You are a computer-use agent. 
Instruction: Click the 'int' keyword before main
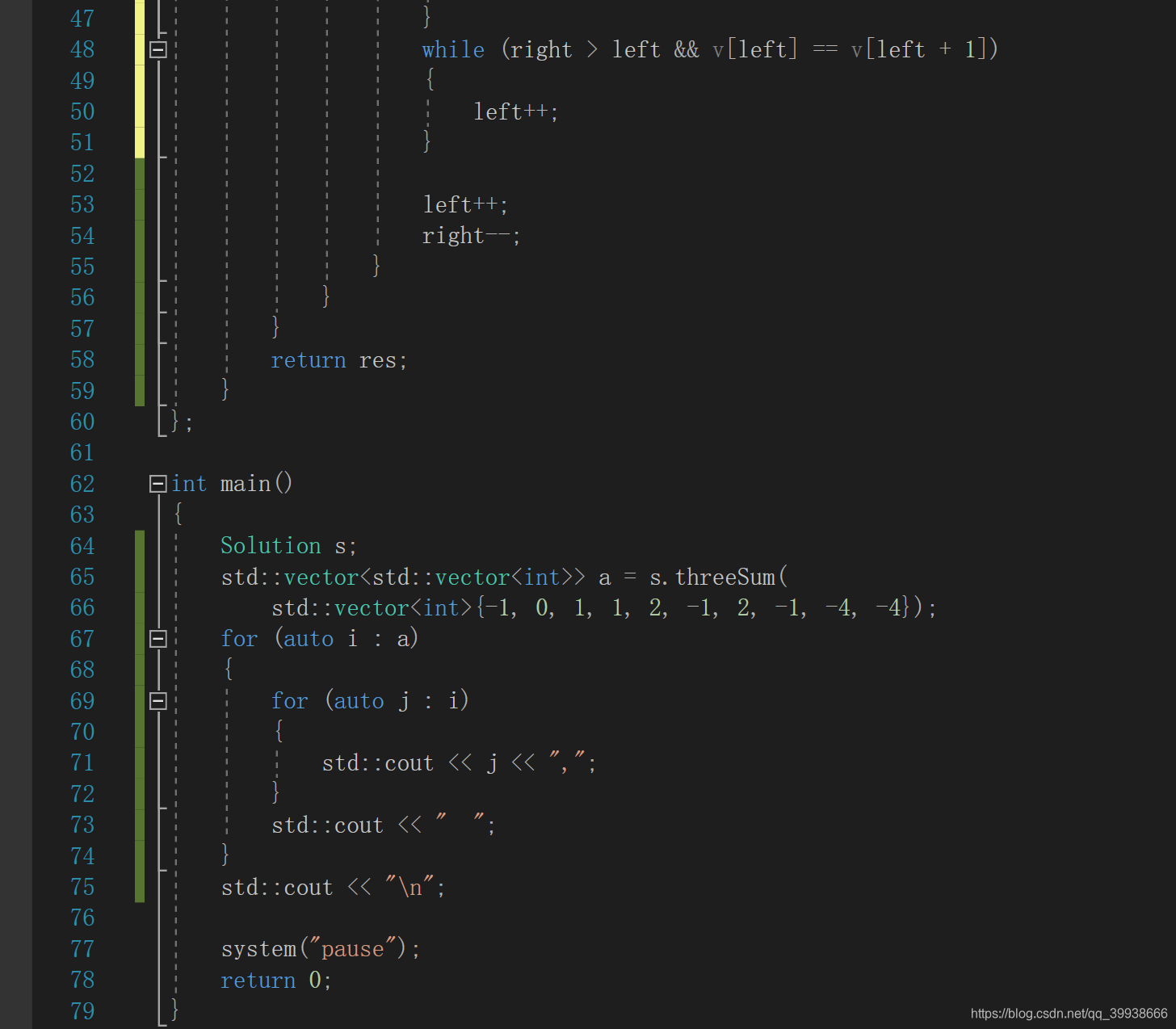click(x=189, y=484)
